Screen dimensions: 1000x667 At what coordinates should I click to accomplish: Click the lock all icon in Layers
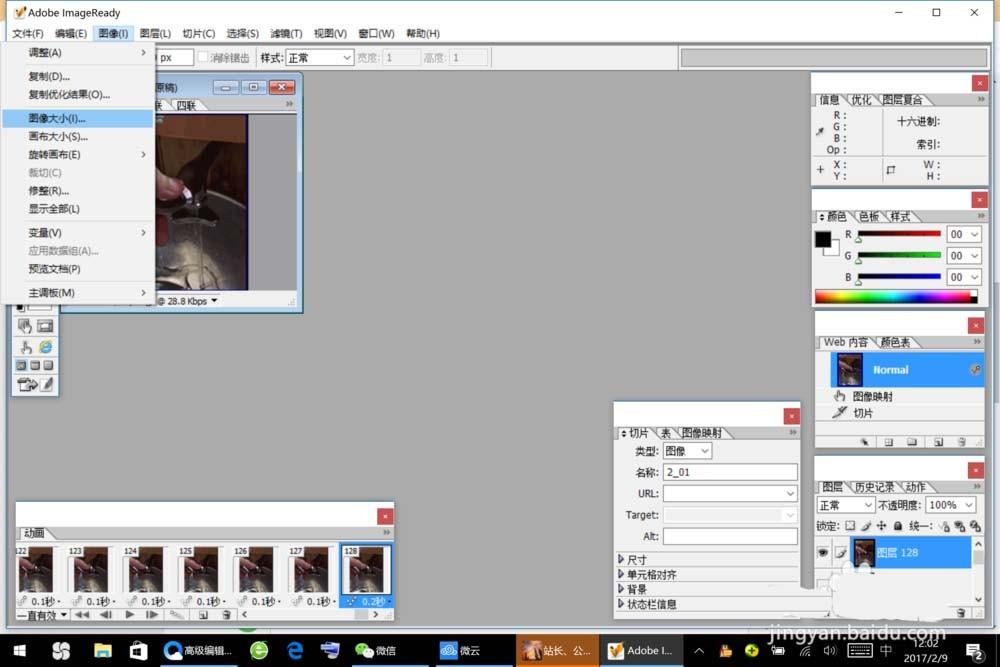(x=898, y=526)
